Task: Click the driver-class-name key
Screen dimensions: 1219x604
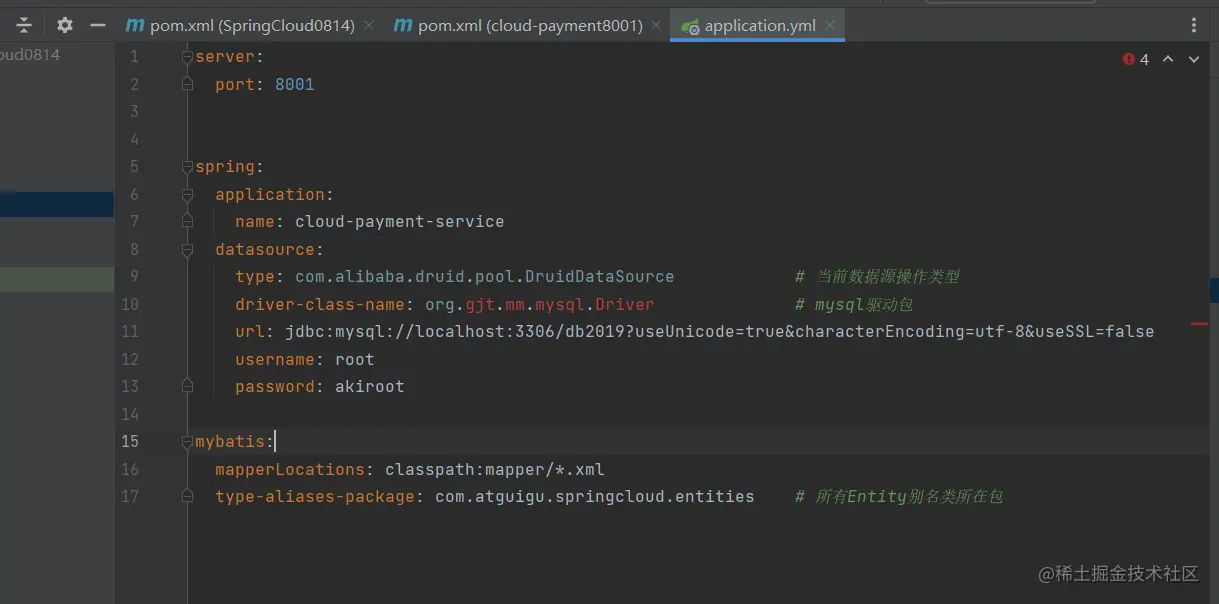Action: [320, 304]
